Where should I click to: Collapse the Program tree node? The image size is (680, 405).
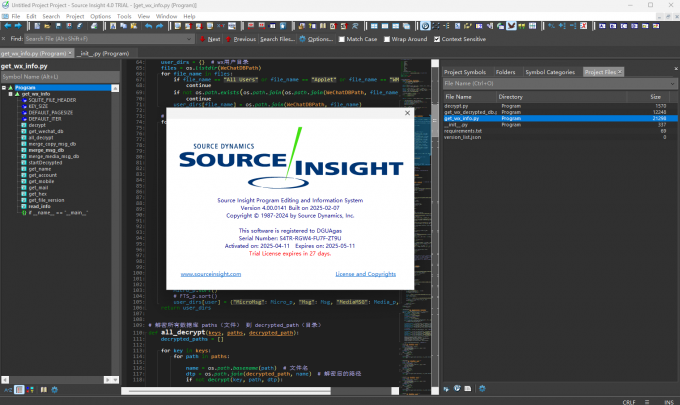[x=4, y=88]
